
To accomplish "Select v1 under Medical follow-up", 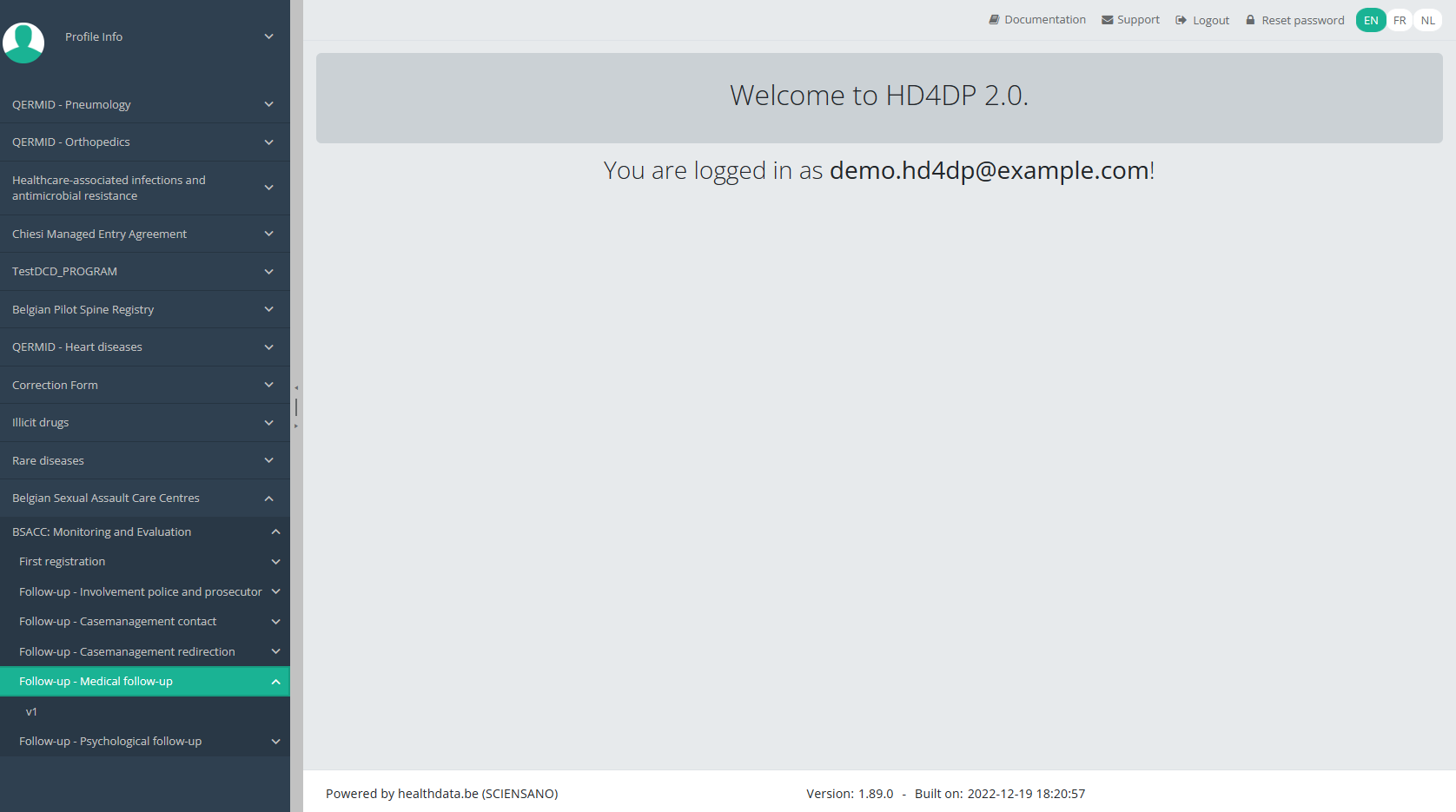I will [x=32, y=711].
